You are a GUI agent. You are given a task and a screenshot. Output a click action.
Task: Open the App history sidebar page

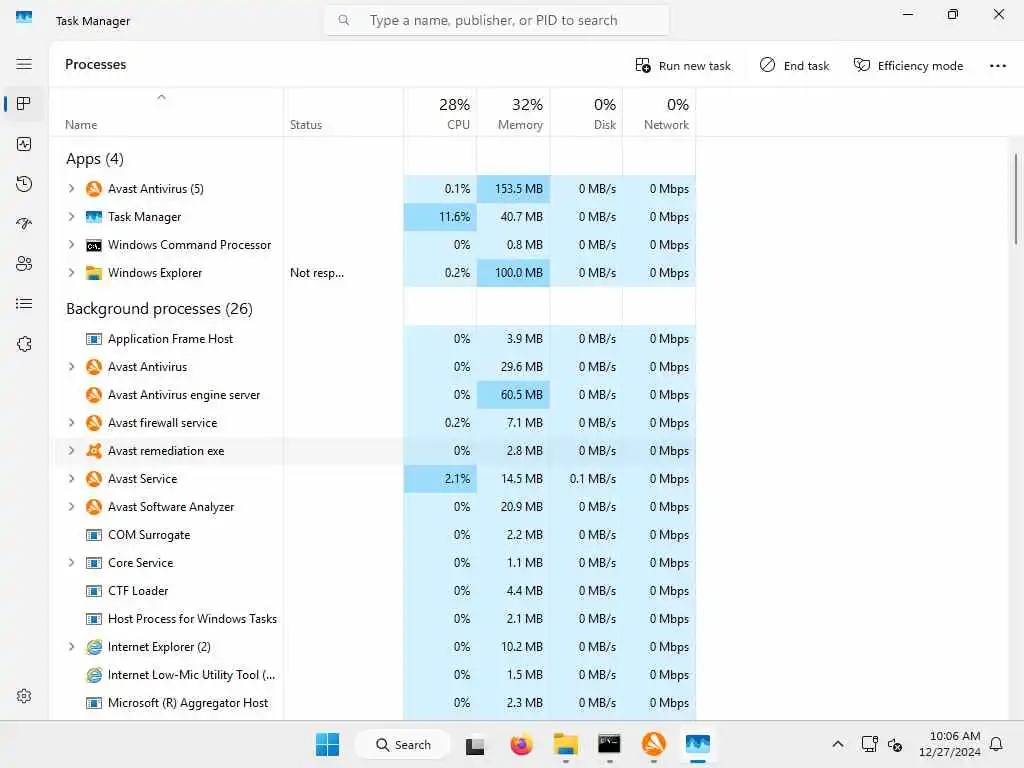point(24,184)
